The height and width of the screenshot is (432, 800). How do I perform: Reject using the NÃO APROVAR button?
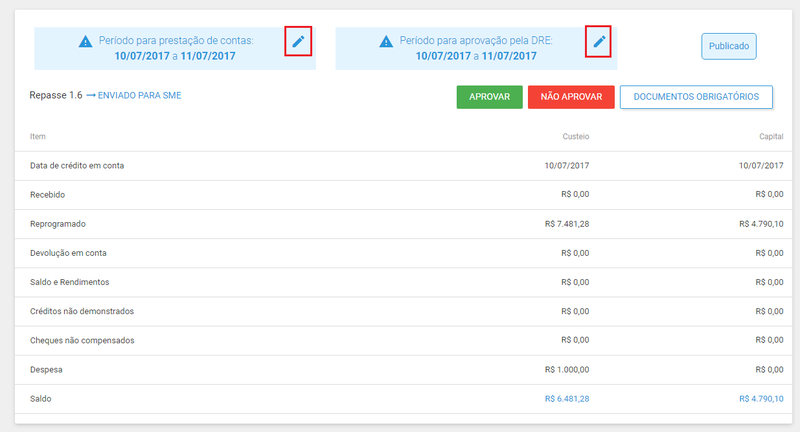(x=571, y=97)
